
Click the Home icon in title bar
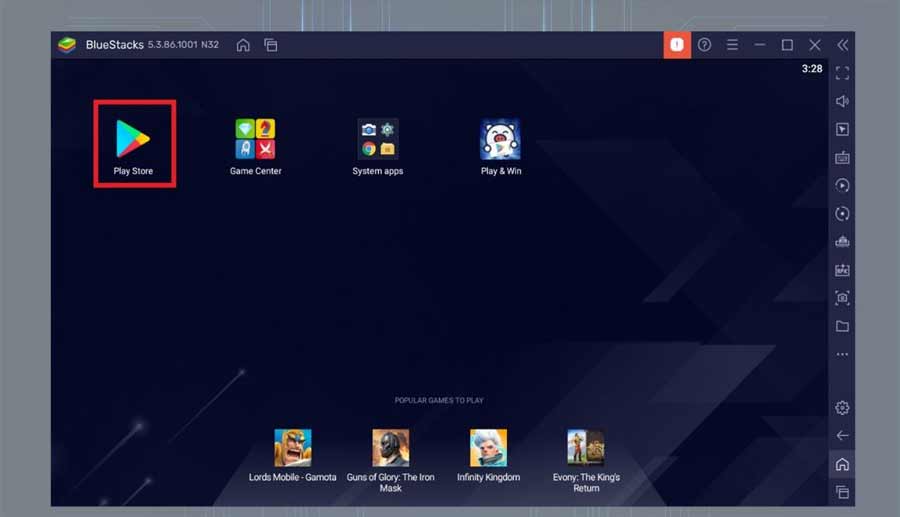tap(243, 45)
